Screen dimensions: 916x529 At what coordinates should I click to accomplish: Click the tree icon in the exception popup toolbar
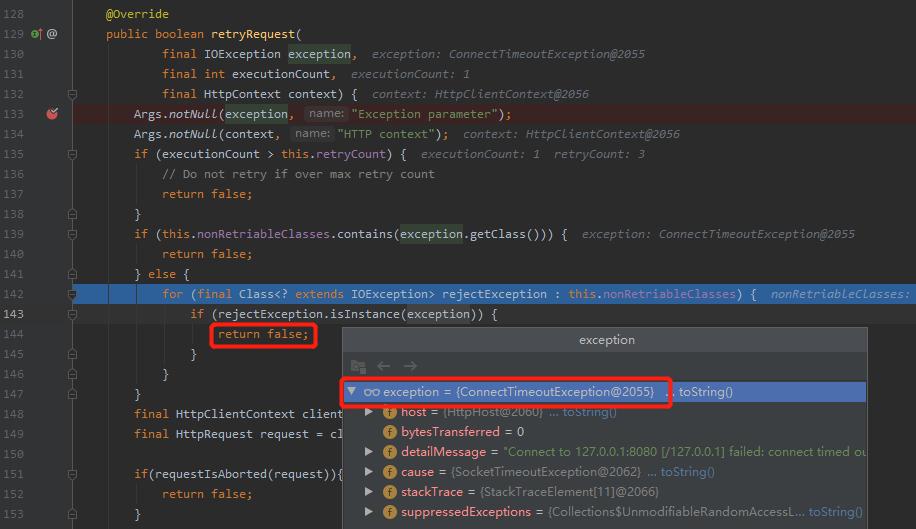[358, 366]
